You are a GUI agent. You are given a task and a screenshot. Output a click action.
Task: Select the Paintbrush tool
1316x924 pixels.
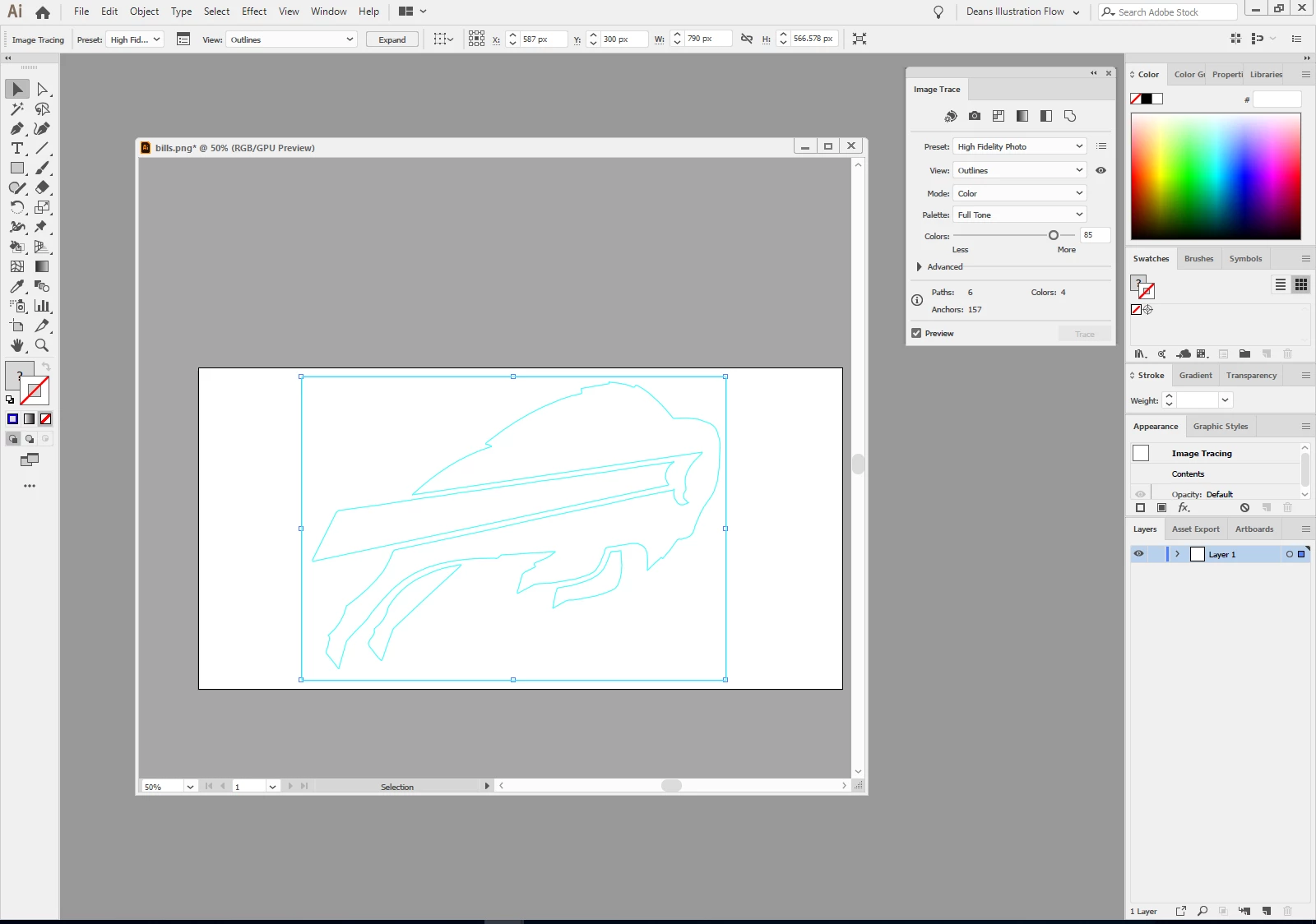43,168
